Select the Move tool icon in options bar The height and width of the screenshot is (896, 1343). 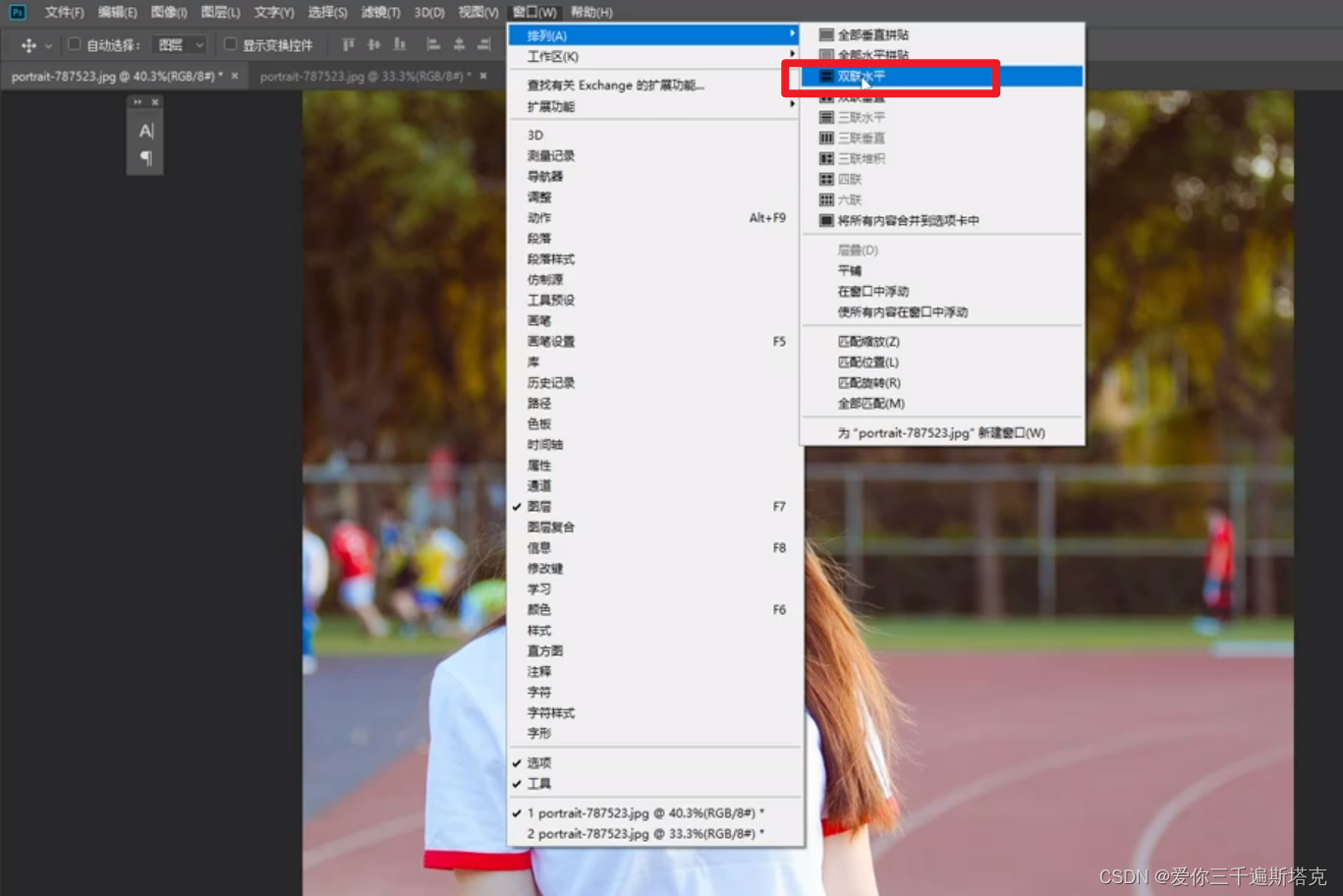28,45
